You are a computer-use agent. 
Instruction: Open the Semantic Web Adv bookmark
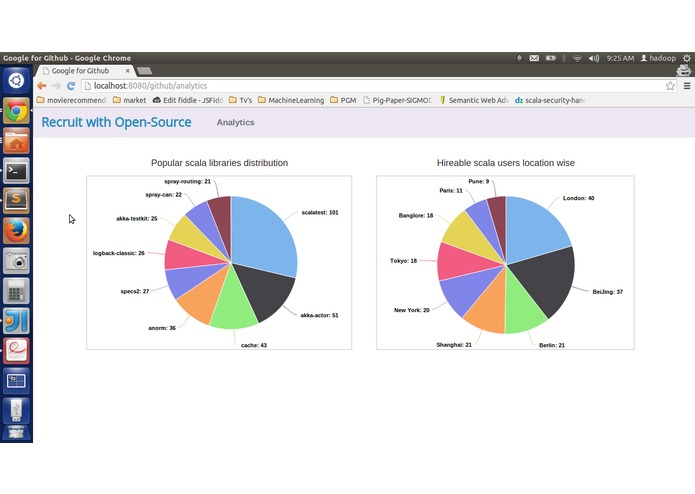pos(473,100)
